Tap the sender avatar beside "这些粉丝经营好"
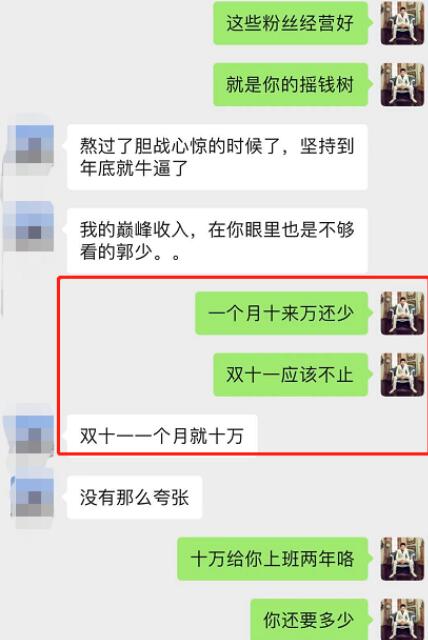 click(402, 23)
